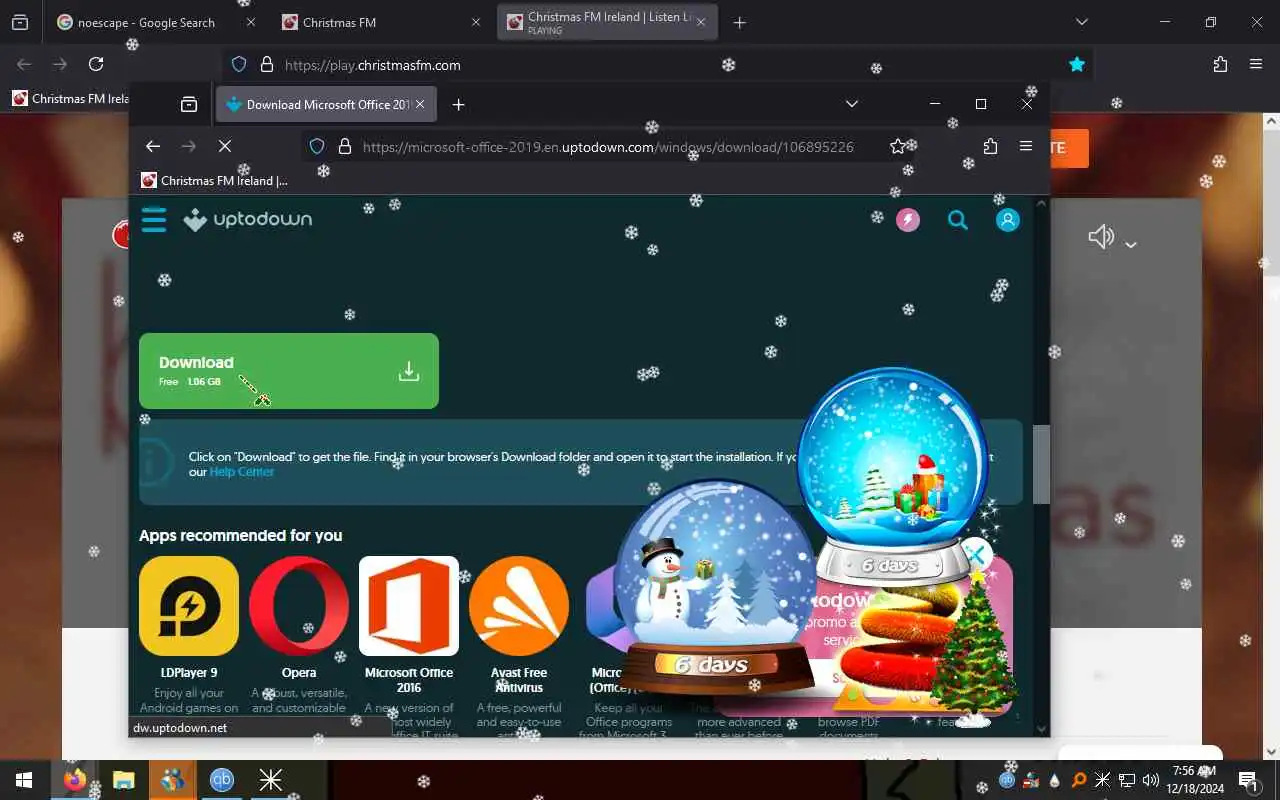The image size is (1280, 800).
Task: Close the noescape Google Search tab
Action: tap(250, 22)
